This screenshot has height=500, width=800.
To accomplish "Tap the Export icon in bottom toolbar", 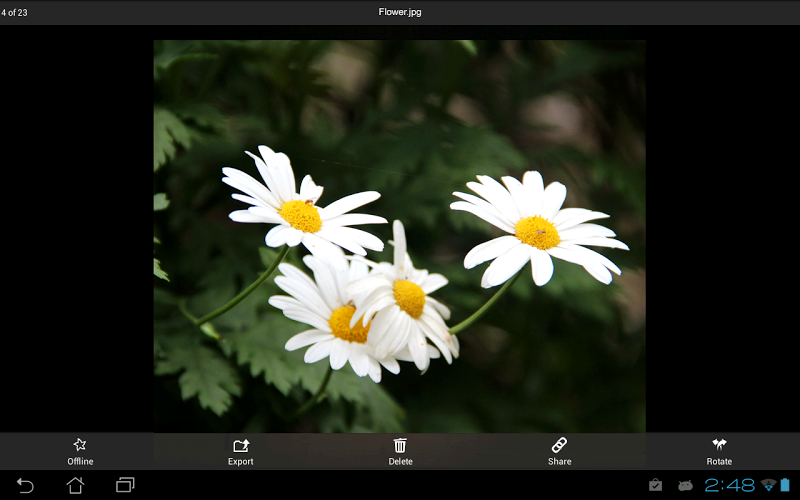I will coord(241,445).
